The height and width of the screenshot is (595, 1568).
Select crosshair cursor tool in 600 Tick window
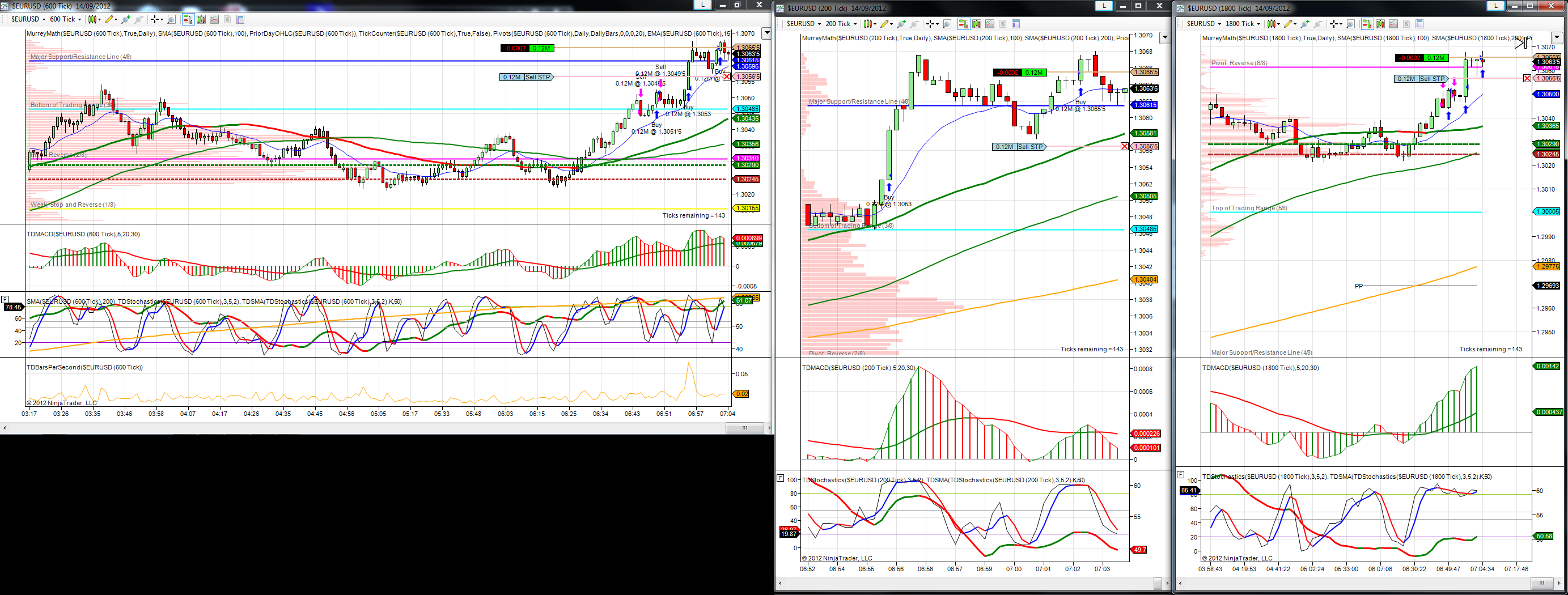[x=156, y=19]
